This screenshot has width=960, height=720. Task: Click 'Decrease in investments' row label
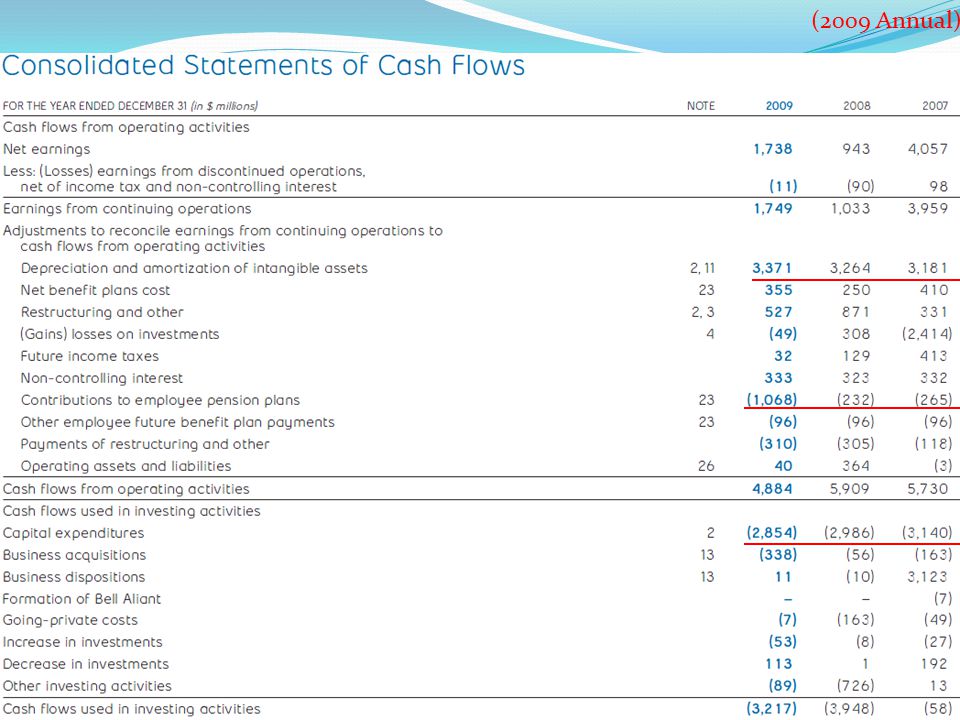(85, 664)
